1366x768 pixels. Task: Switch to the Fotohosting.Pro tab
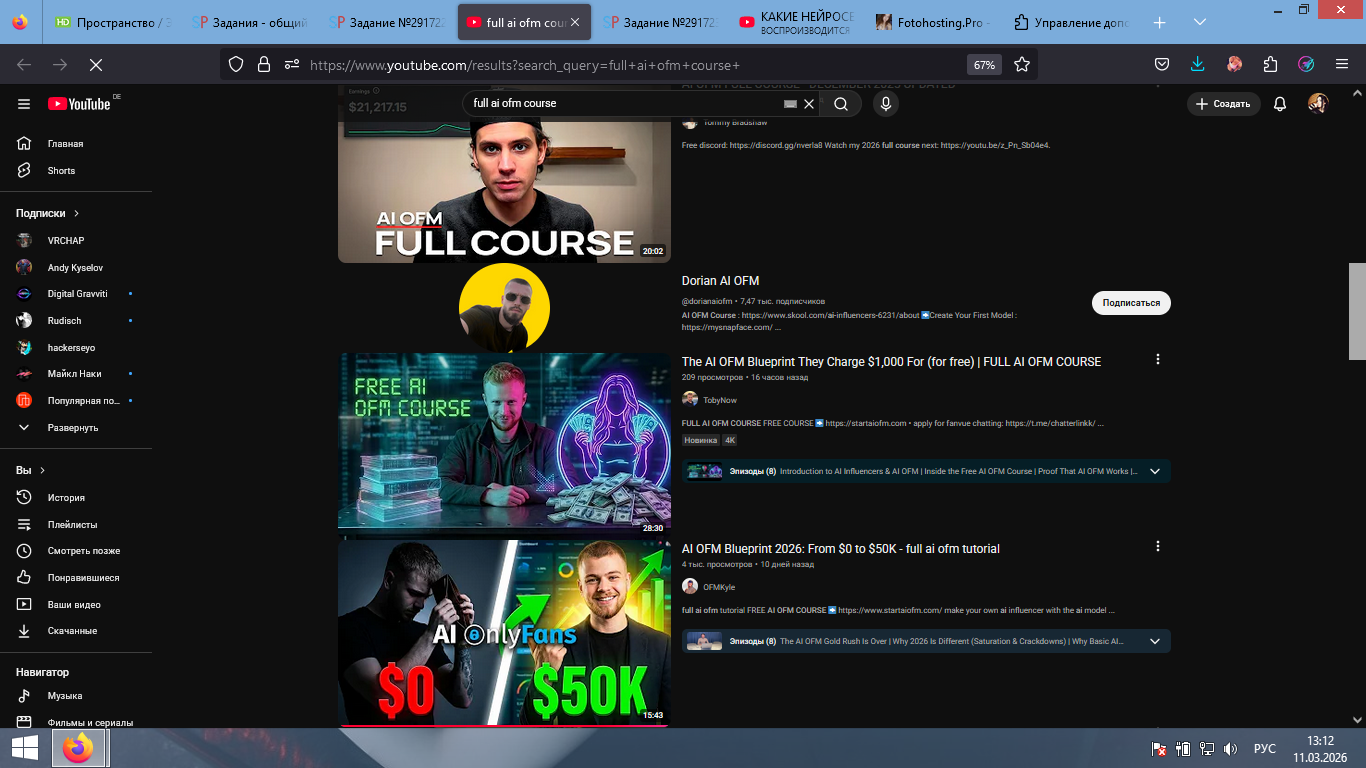click(934, 22)
